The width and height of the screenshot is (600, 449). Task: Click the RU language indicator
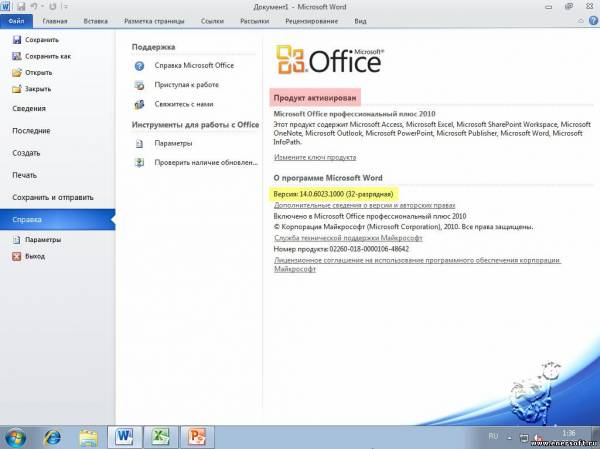[493, 436]
